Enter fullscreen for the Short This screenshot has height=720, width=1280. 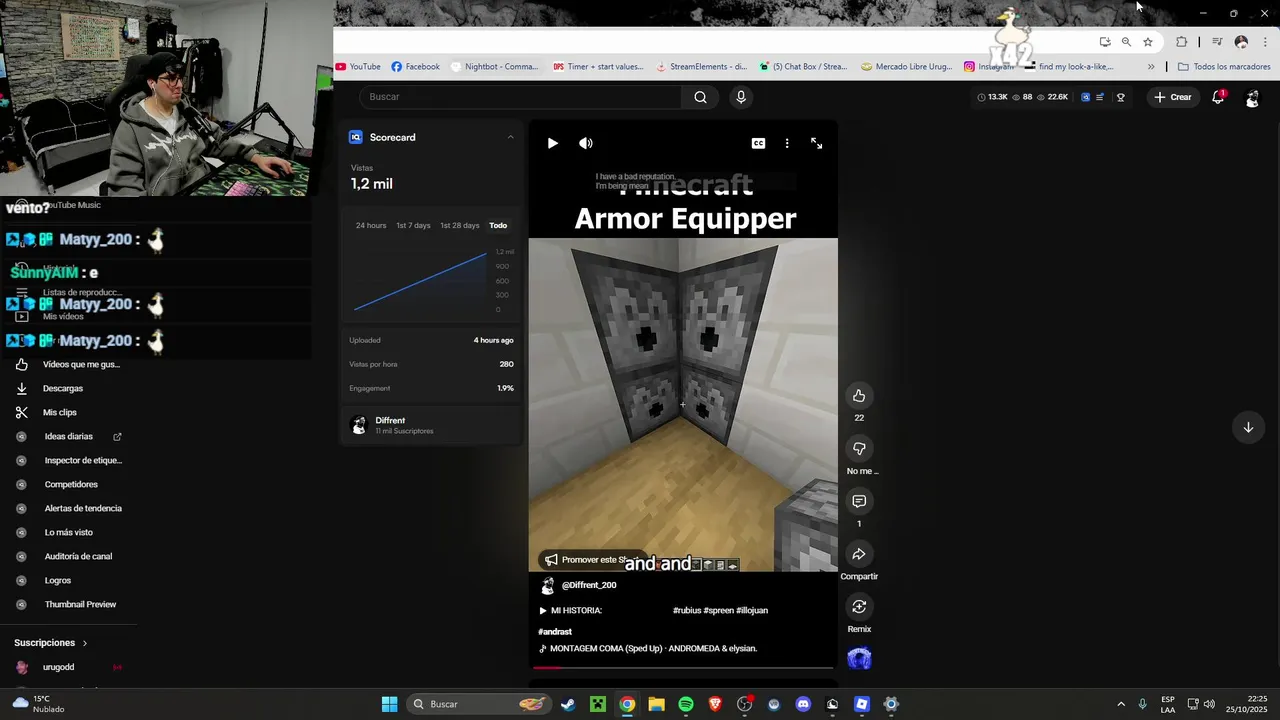816,143
